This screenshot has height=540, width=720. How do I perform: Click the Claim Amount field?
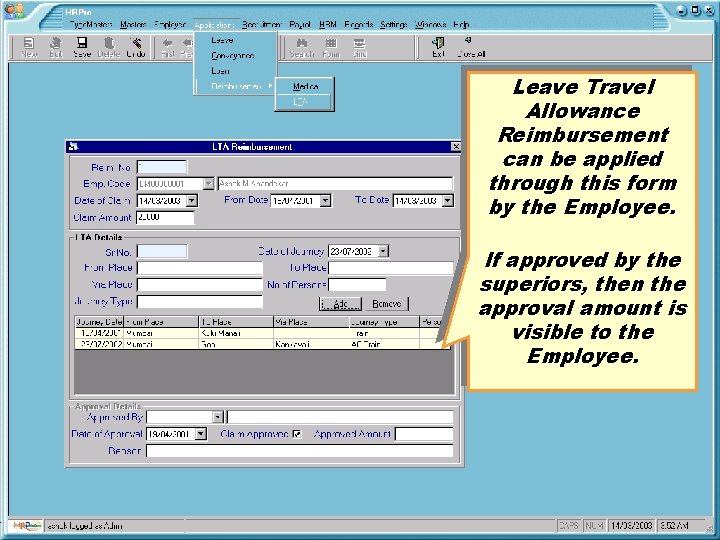[x=165, y=218]
